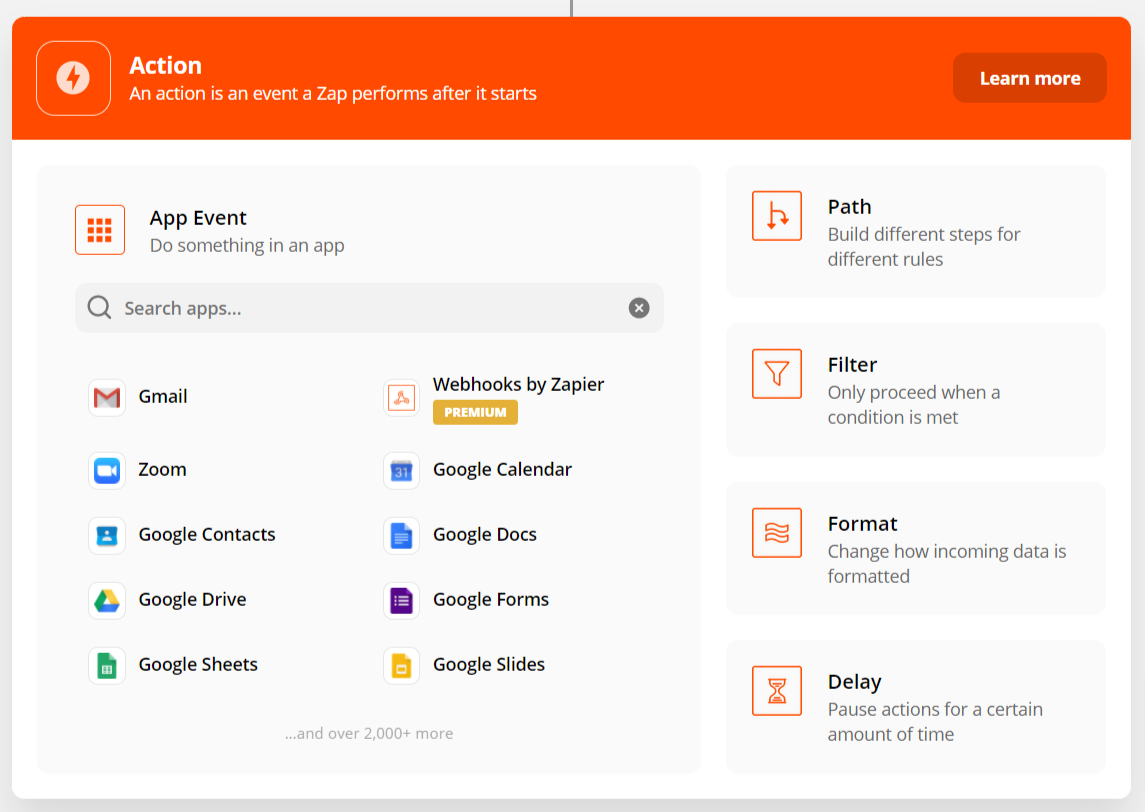This screenshot has height=812, width=1145.
Task: Click the PREMIUM badge under Webhooks
Action: click(475, 413)
